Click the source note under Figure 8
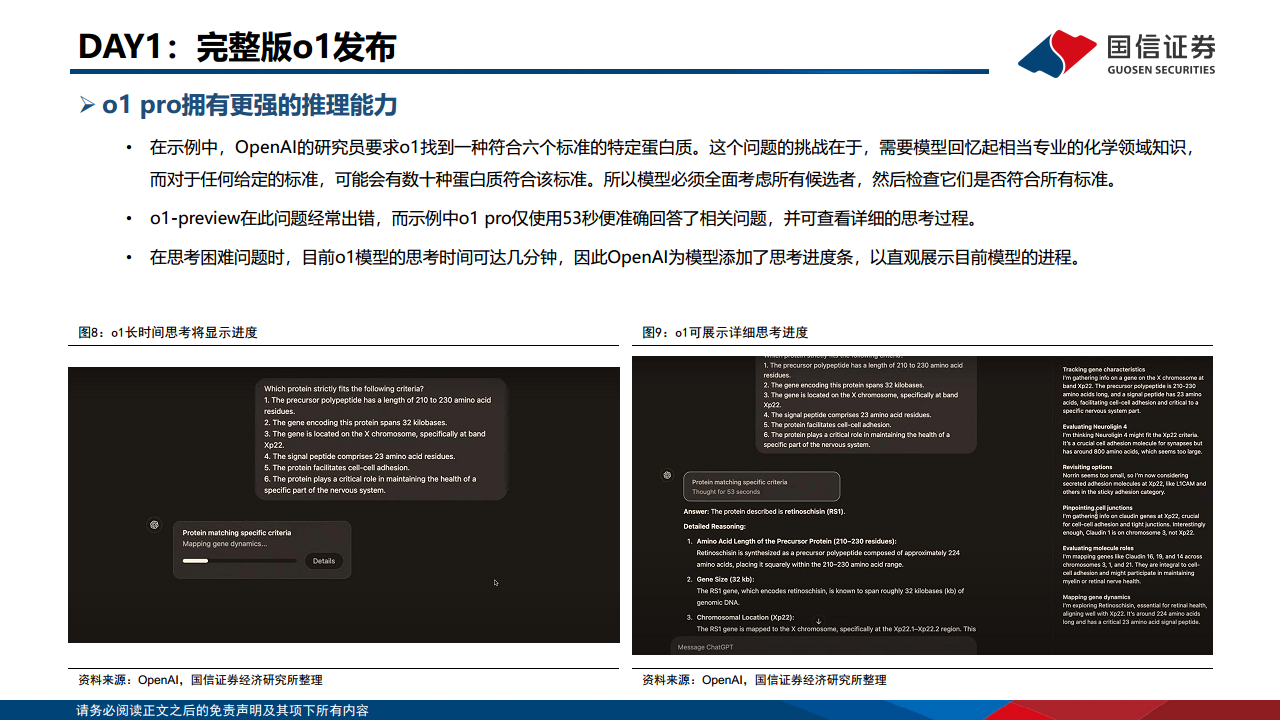This screenshot has width=1280, height=720. [x=200, y=680]
